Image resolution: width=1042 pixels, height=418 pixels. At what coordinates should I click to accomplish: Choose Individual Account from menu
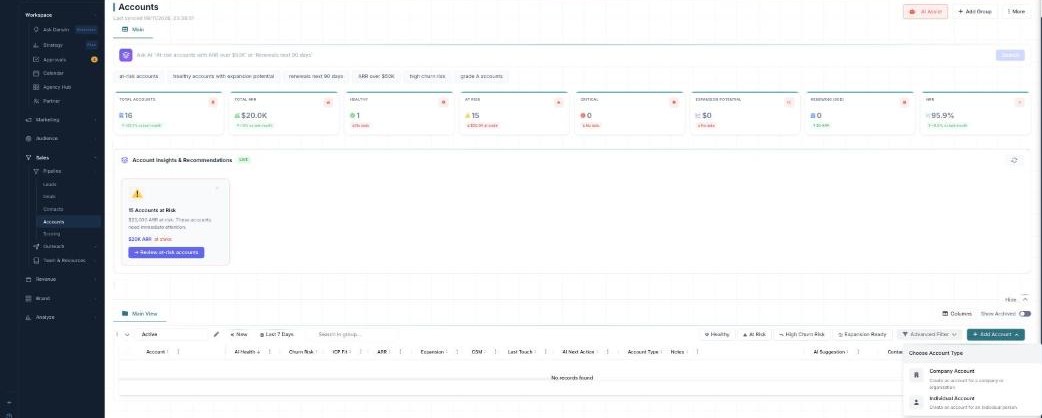pyautogui.click(x=970, y=403)
